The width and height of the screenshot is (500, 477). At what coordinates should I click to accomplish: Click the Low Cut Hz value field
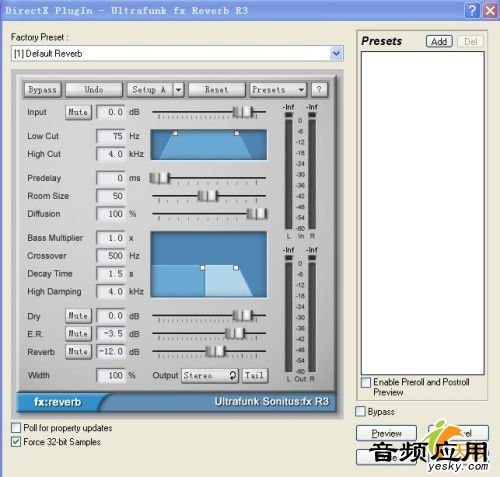pyautogui.click(x=111, y=136)
